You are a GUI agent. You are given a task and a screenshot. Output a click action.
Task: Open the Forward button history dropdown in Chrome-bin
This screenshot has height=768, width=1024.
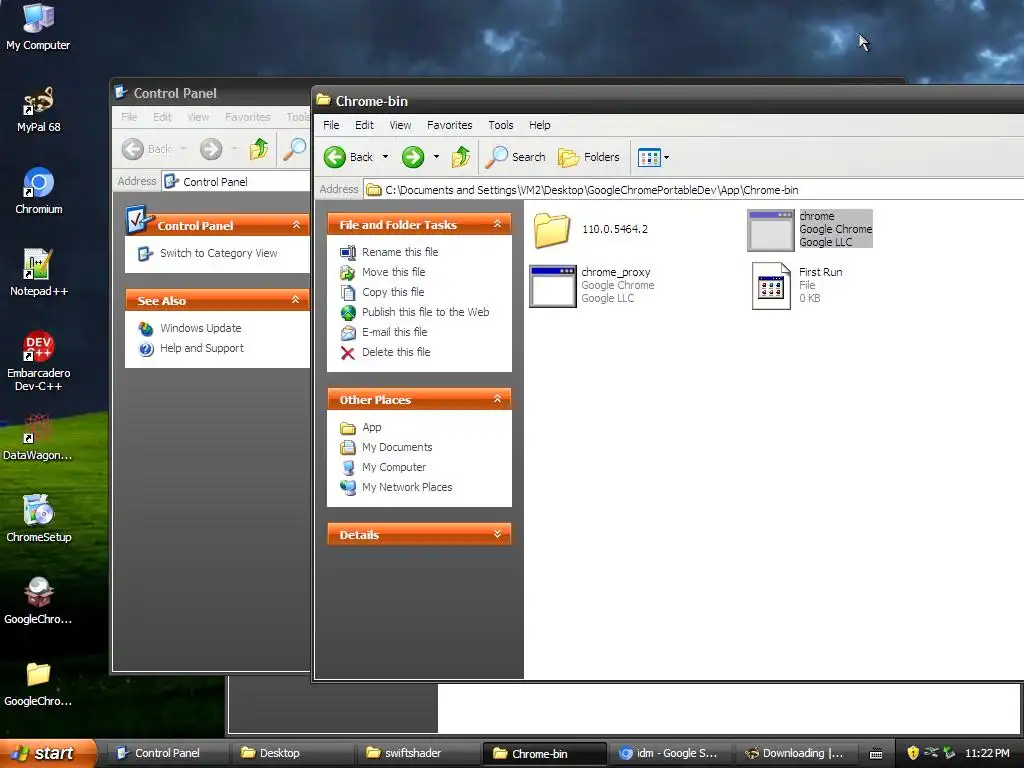click(x=436, y=157)
